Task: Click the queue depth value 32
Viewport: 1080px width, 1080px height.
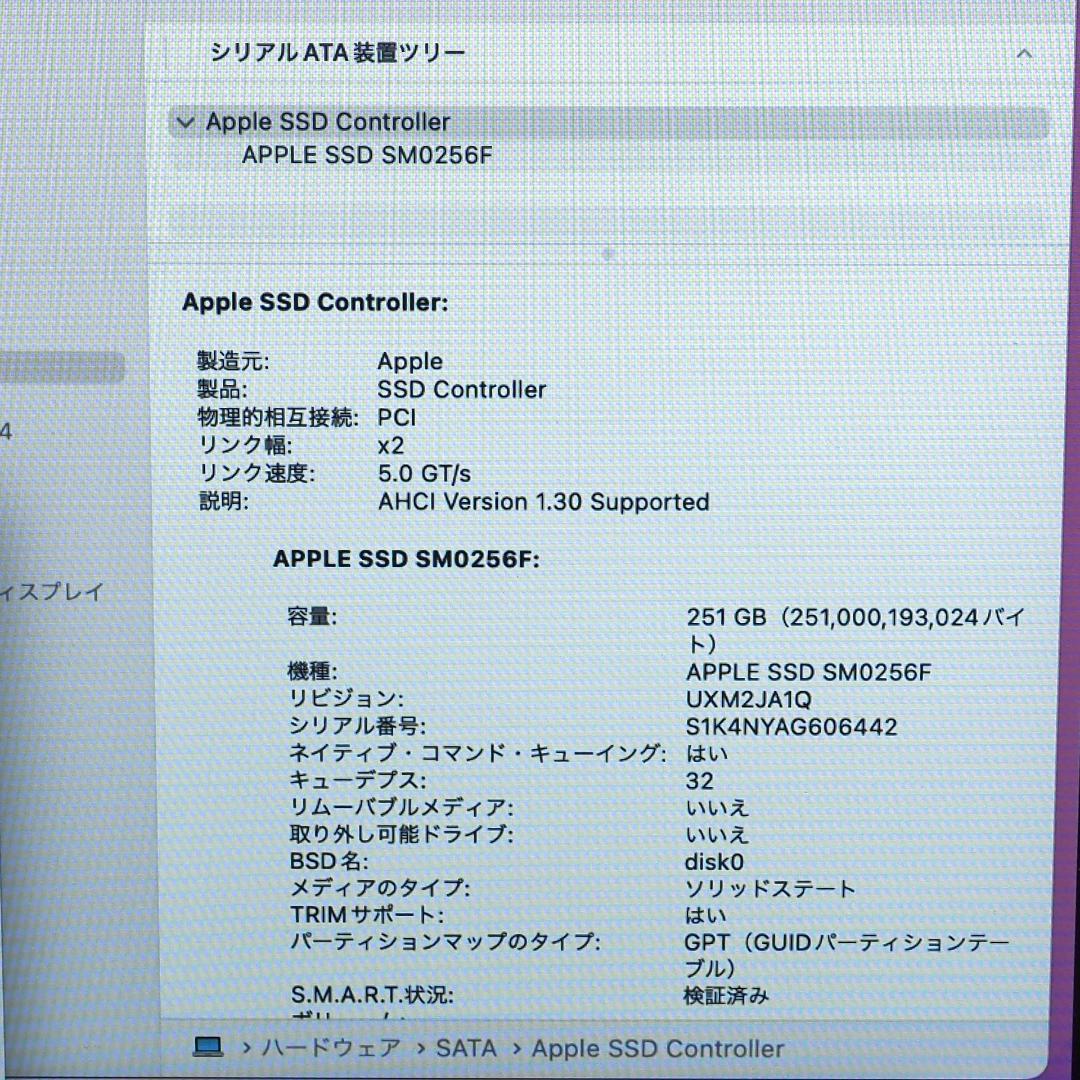Action: click(x=700, y=781)
